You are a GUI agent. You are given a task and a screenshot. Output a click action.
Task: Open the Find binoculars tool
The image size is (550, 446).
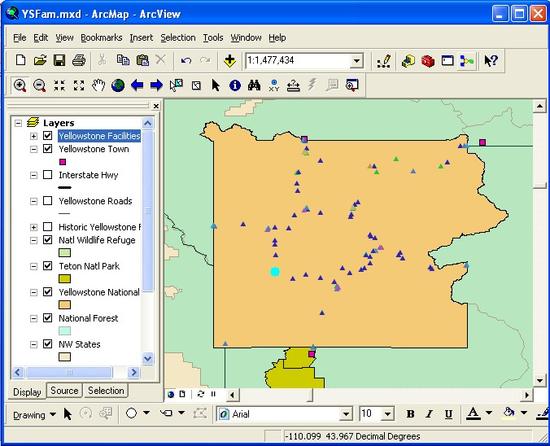(x=254, y=85)
